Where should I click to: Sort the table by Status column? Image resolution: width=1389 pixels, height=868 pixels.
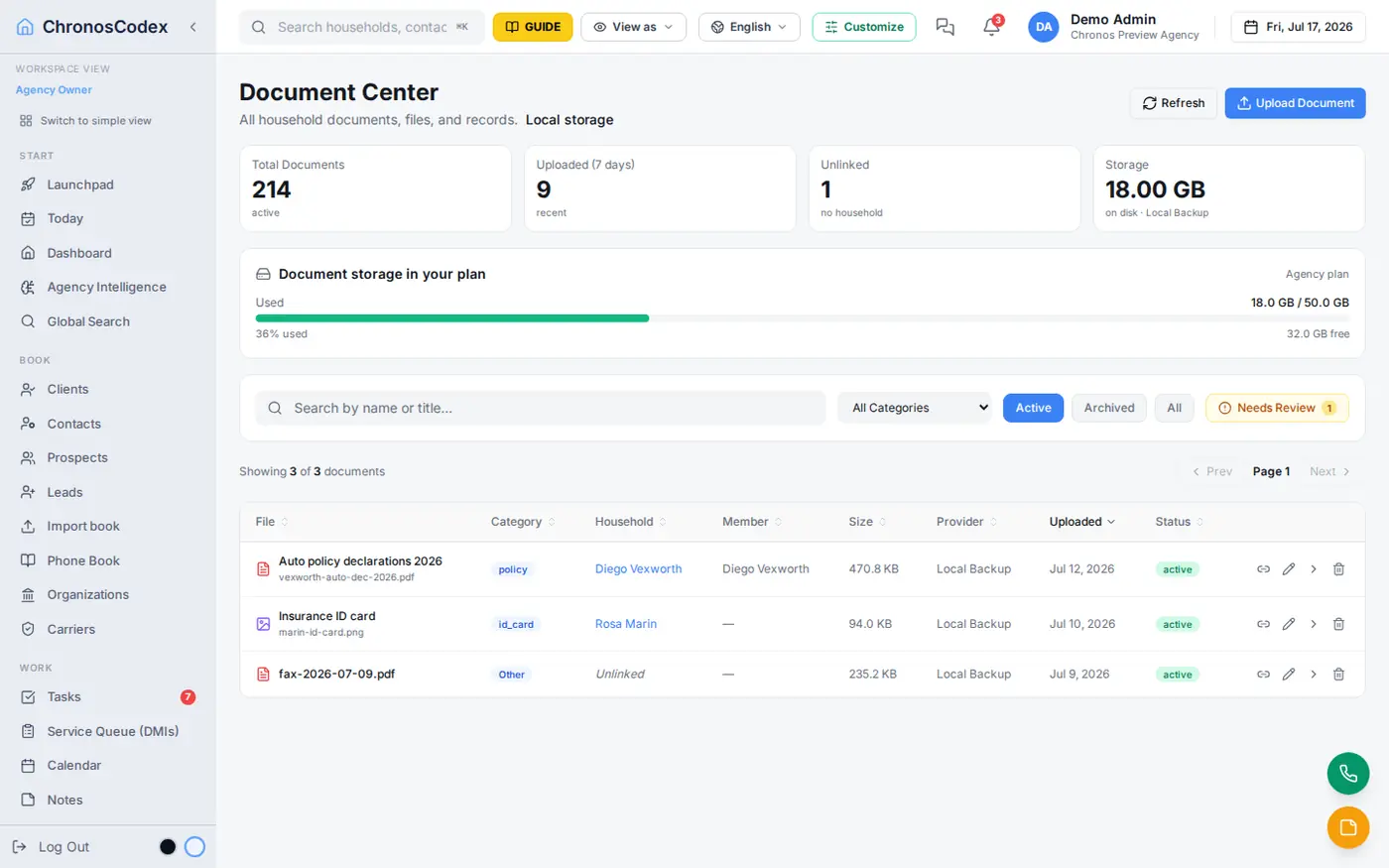(1179, 522)
